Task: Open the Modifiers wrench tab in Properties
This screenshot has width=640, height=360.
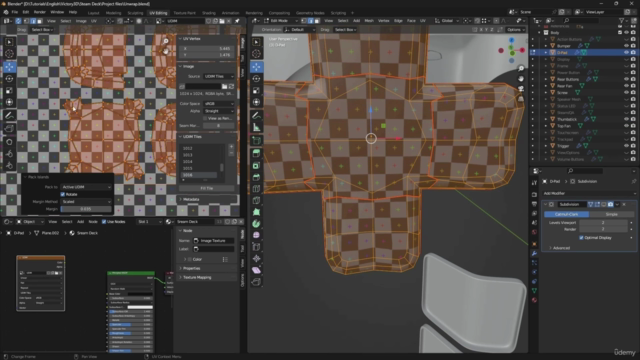Action: pyautogui.click(x=534, y=253)
